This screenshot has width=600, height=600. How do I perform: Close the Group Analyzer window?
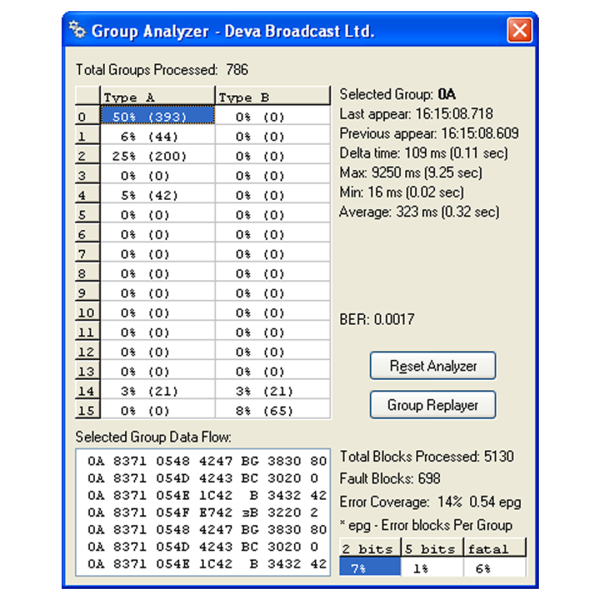click(x=519, y=30)
